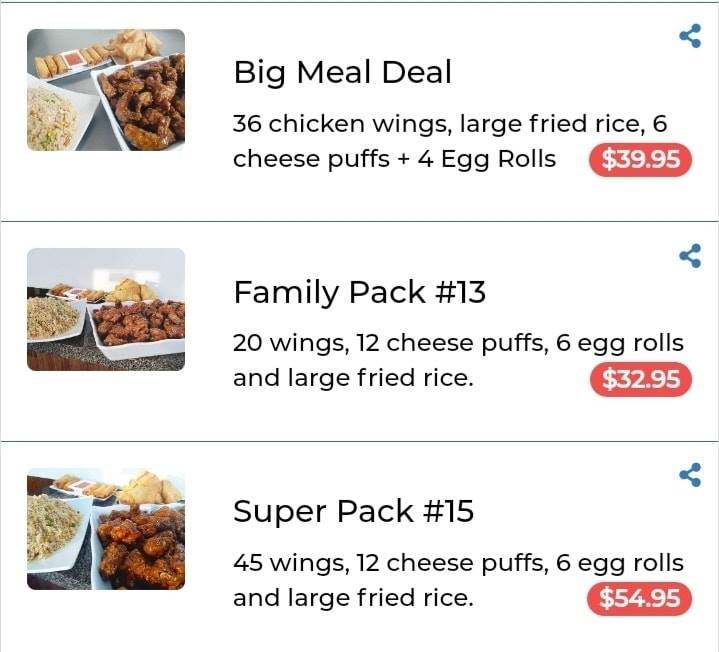
Task: Share the Big Meal Deal item
Action: coord(690,37)
